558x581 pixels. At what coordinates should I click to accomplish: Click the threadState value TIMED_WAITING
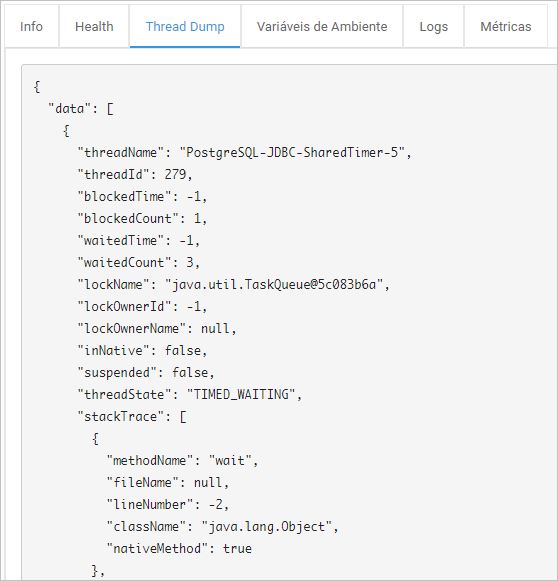[241, 395]
